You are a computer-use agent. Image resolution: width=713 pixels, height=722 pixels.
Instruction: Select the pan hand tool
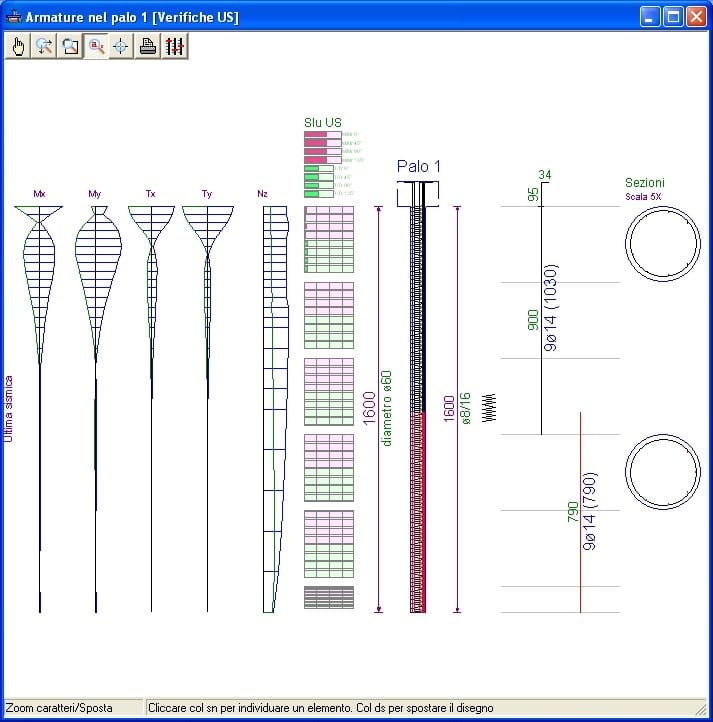coord(18,46)
